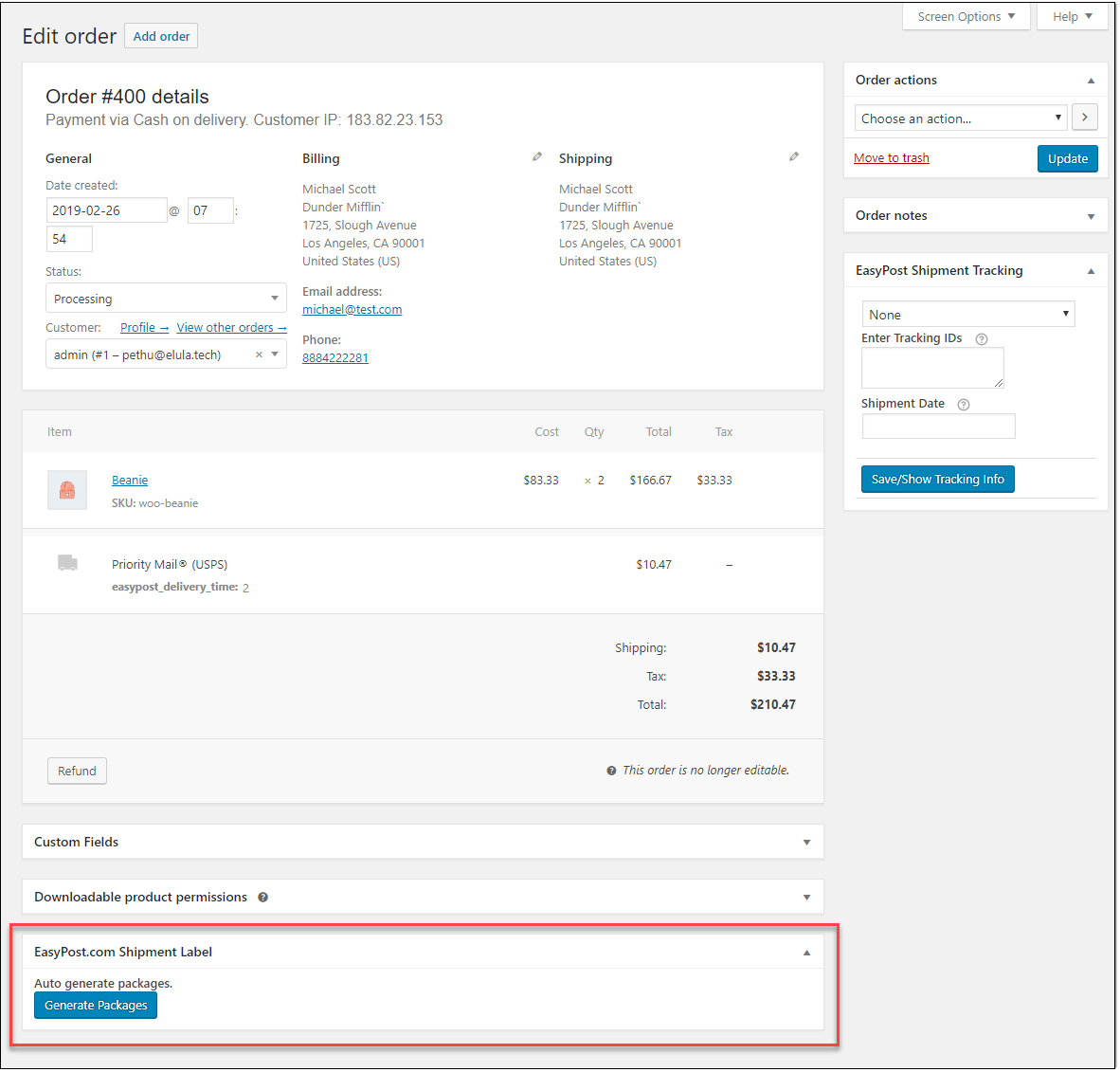Screen dimensions: 1120x1072
Task: Click Generate Packages button
Action: [96, 1006]
